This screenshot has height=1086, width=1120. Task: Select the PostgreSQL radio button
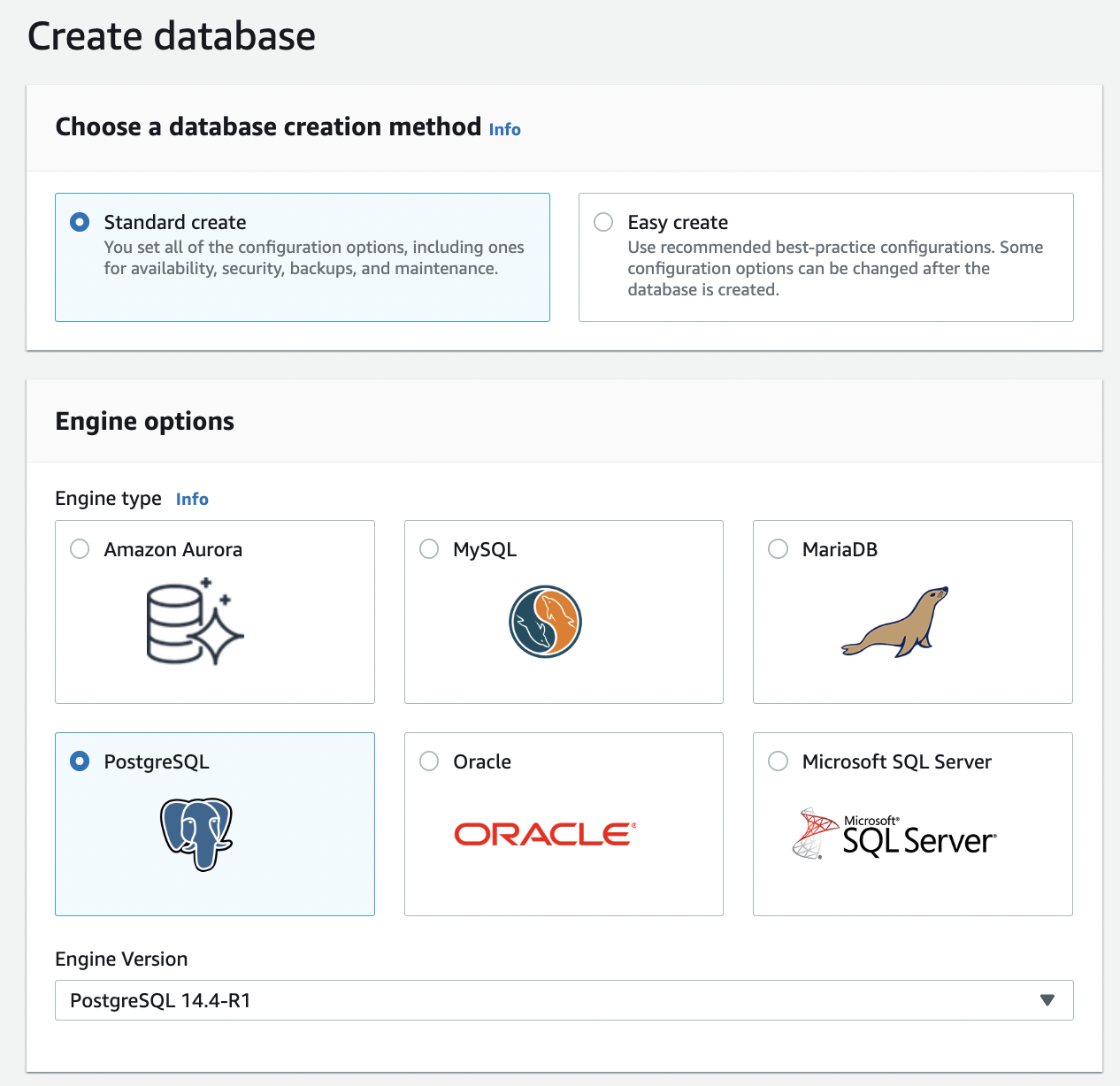tap(80, 761)
